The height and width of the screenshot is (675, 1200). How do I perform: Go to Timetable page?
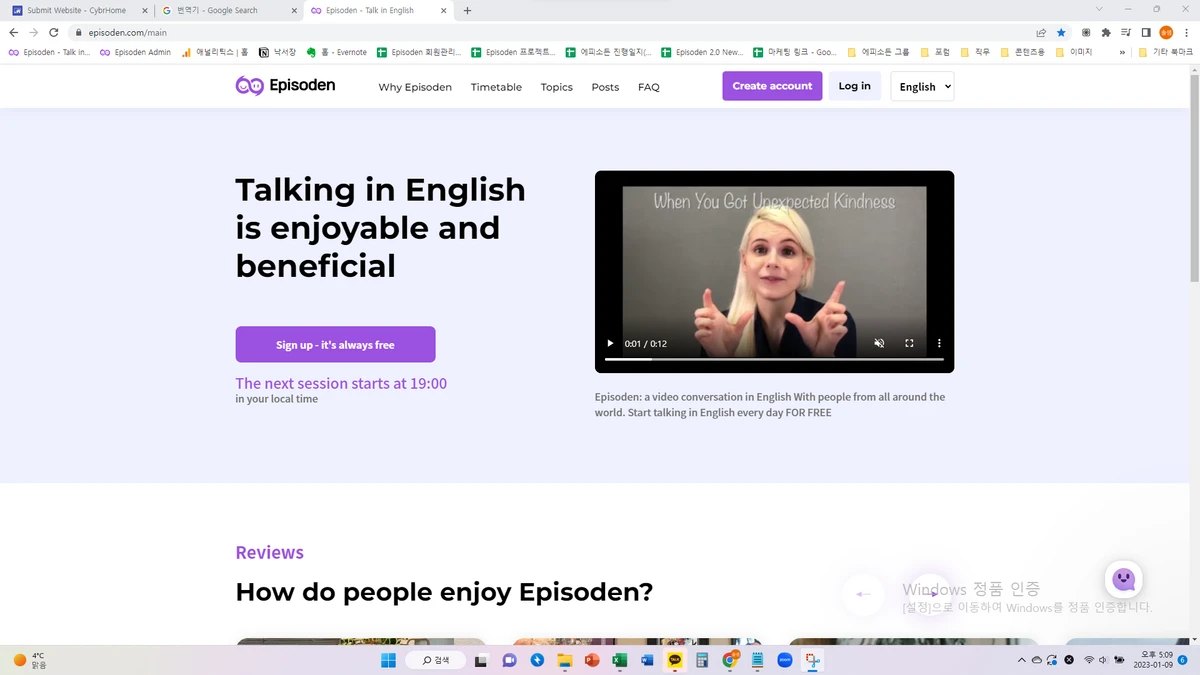(496, 87)
